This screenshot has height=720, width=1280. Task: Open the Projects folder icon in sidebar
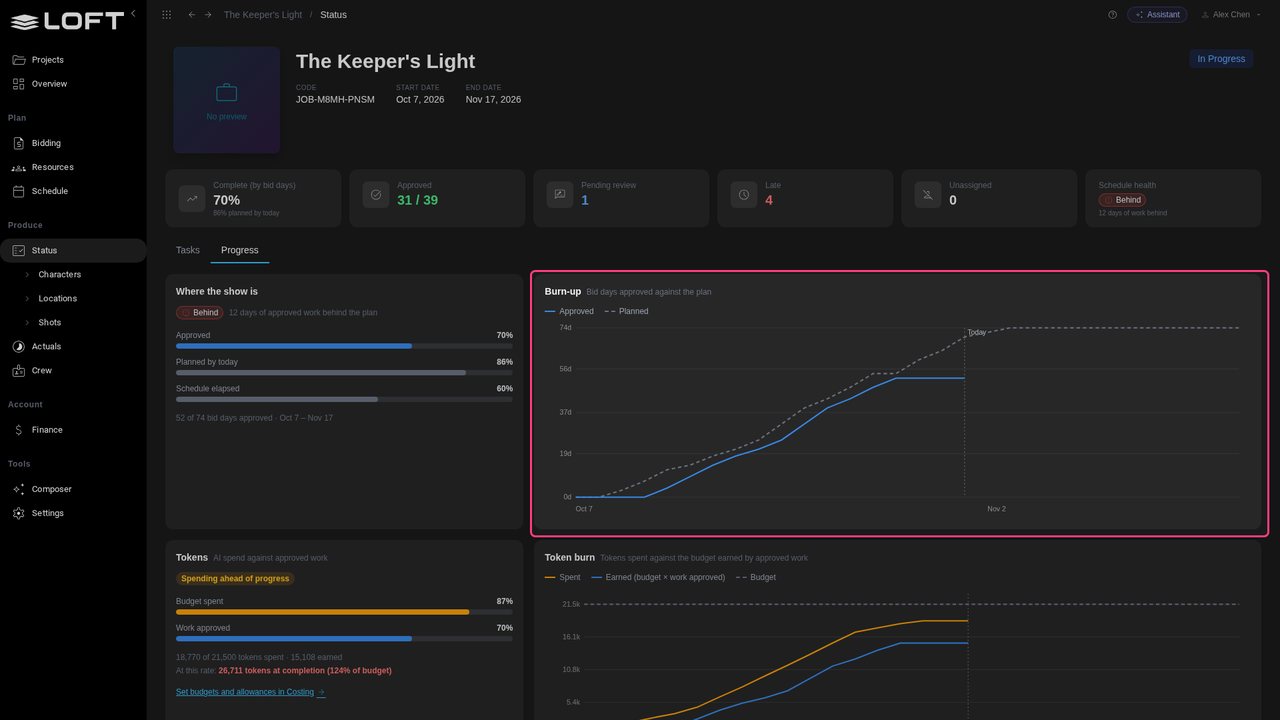19,60
